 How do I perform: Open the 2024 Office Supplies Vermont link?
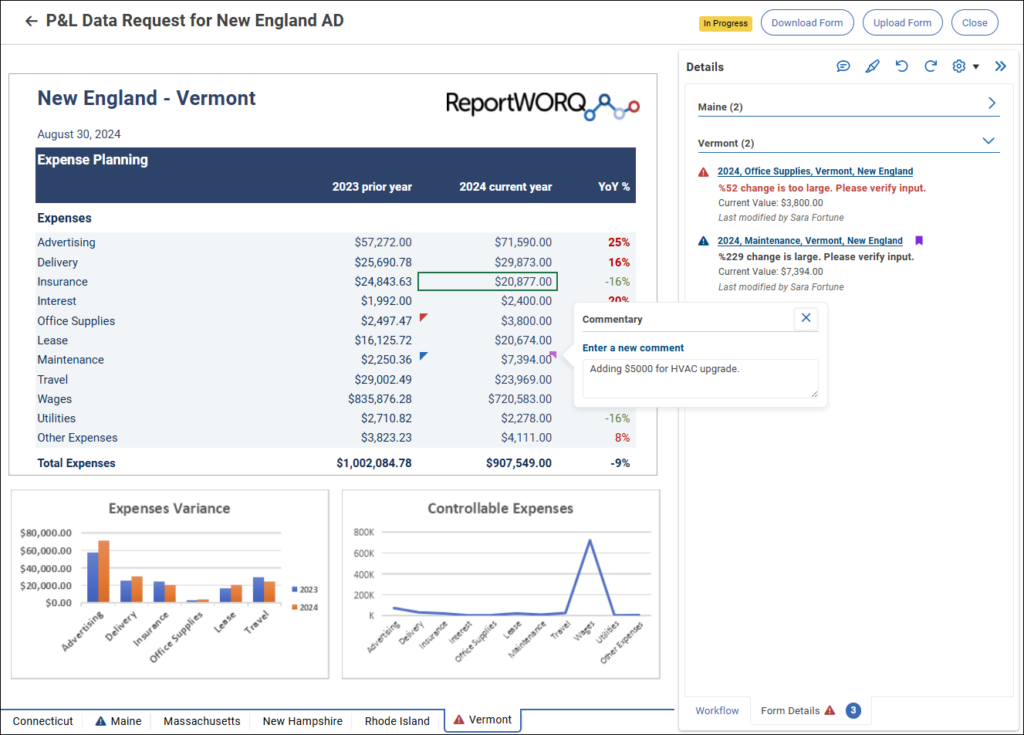point(815,172)
